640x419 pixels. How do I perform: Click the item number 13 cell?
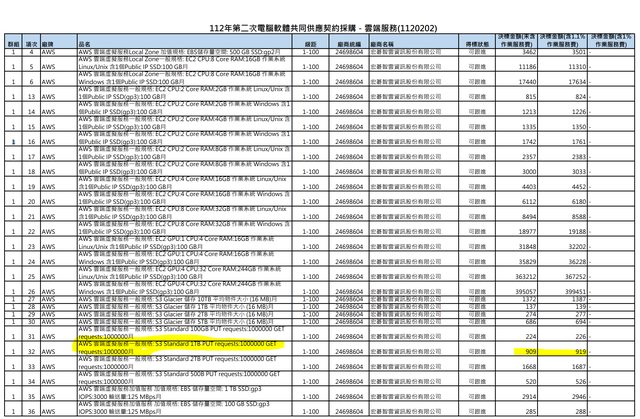point(31,95)
